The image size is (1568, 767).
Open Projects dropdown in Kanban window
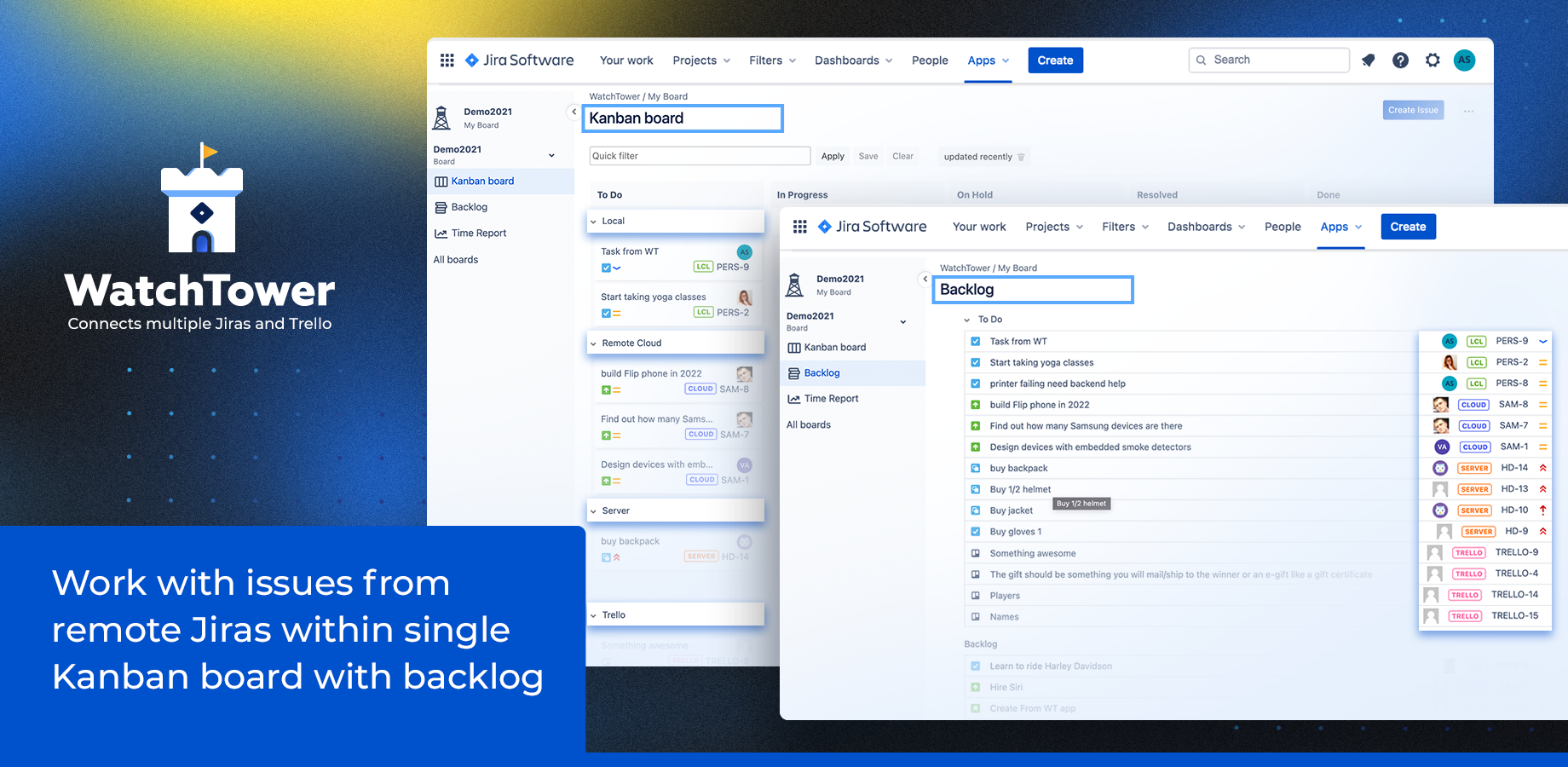[701, 61]
